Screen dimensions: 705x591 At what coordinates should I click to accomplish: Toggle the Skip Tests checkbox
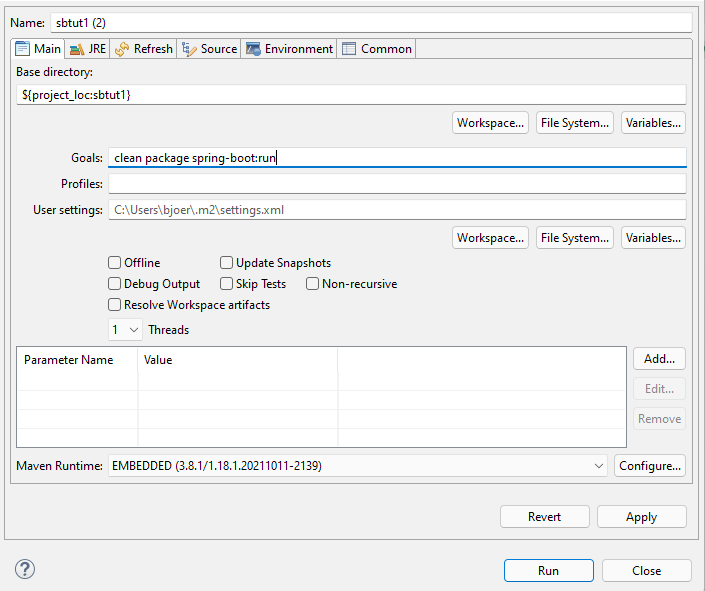pos(227,284)
